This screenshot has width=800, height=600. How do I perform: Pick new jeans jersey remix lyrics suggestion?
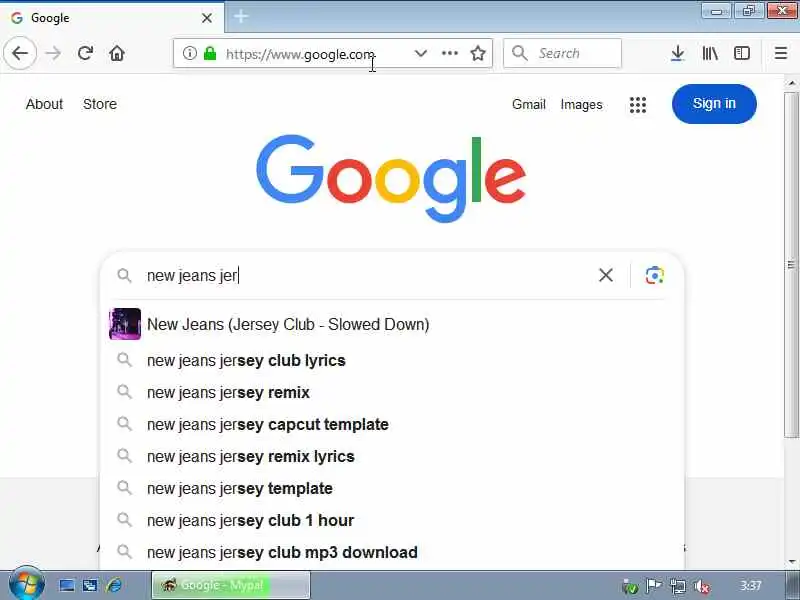pyautogui.click(x=392, y=457)
